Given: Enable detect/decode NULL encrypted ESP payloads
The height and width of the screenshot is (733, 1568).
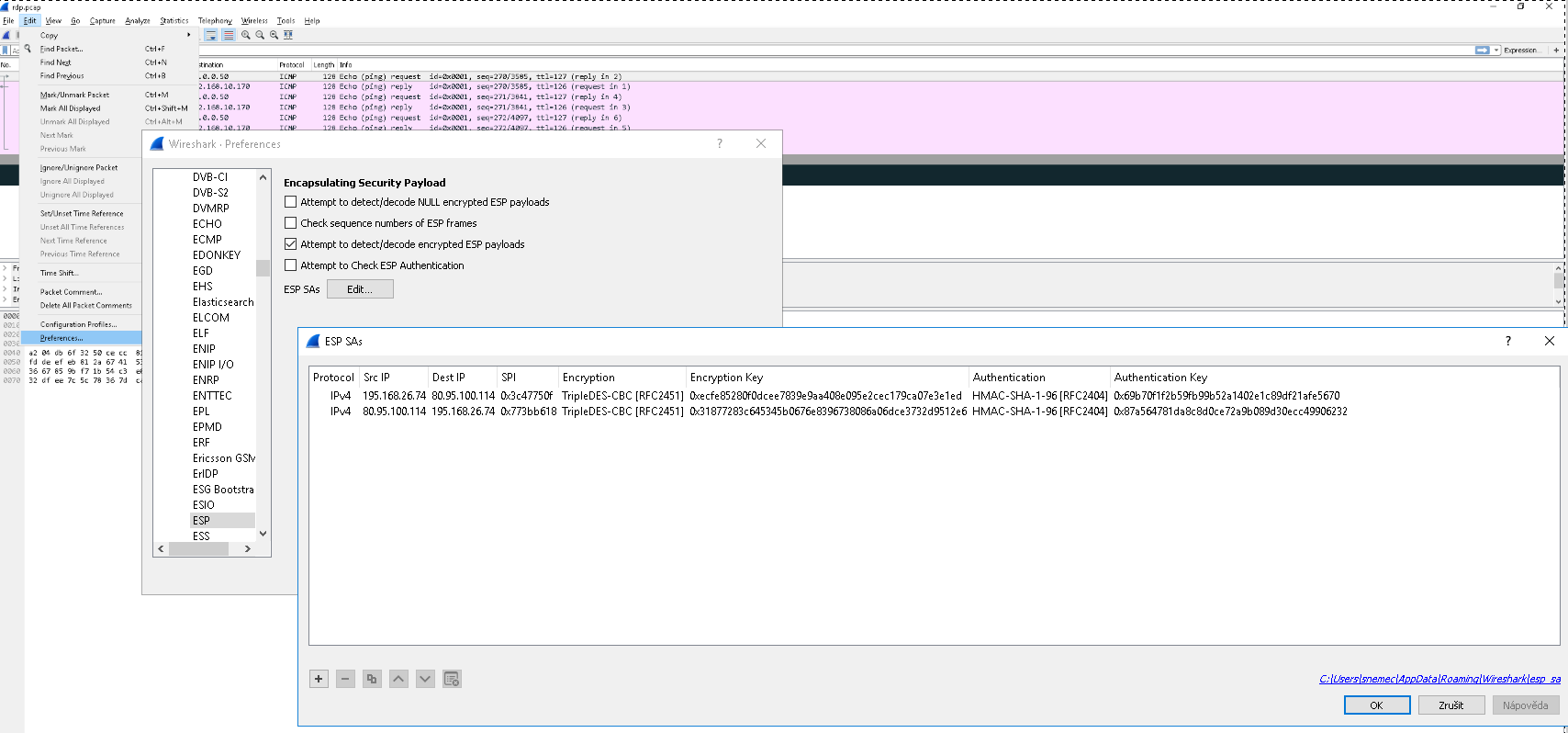Looking at the screenshot, I should [x=291, y=202].
